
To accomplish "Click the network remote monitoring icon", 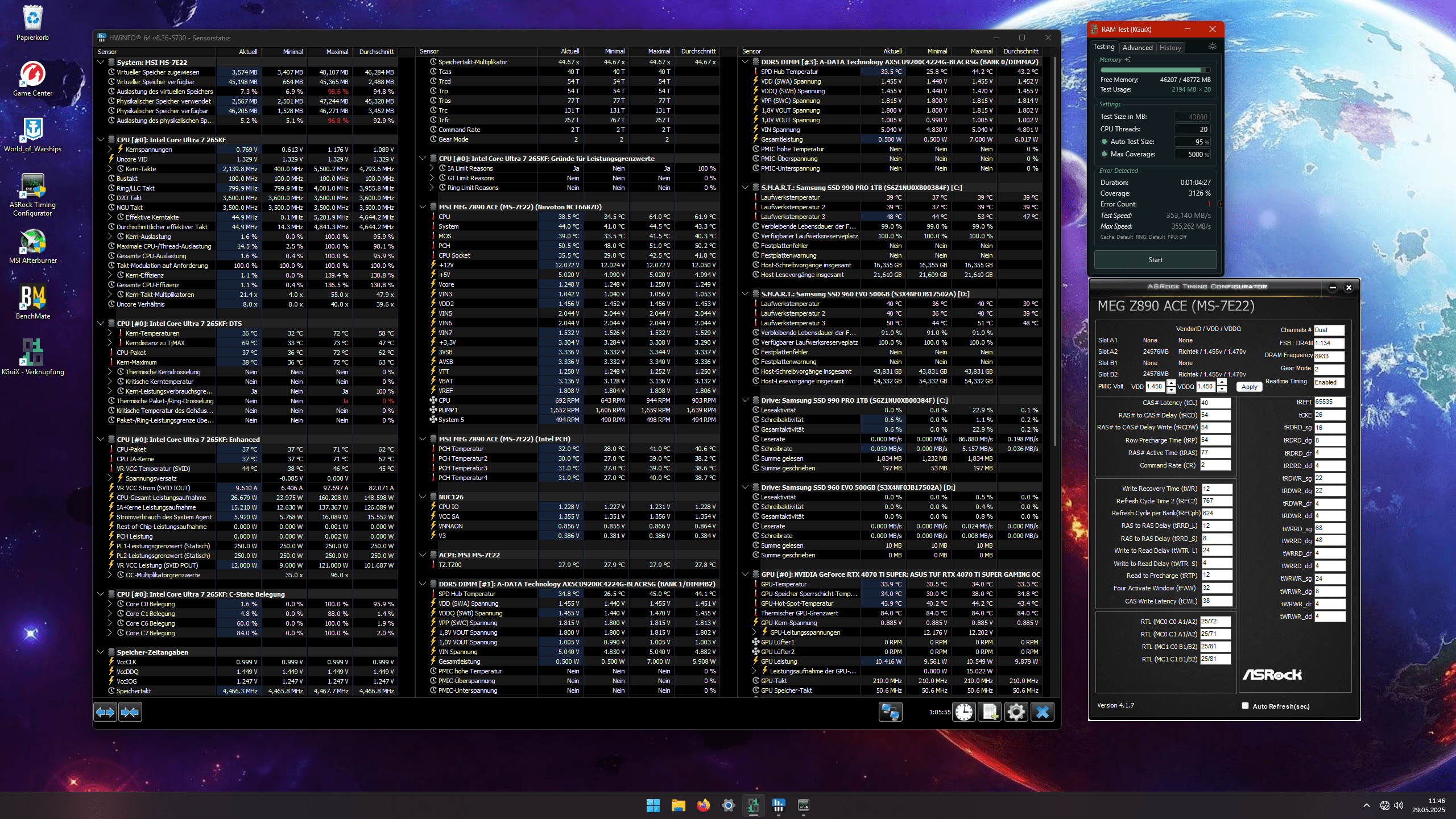I will point(890,712).
